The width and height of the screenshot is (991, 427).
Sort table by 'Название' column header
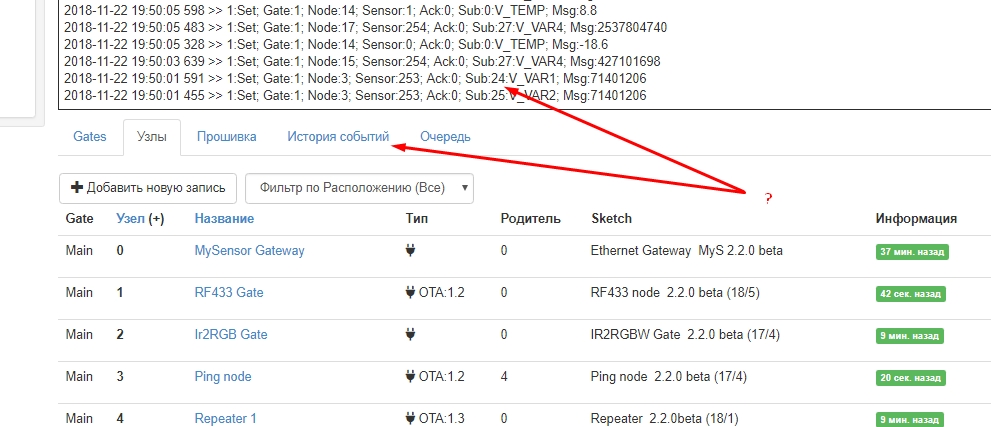click(x=224, y=219)
